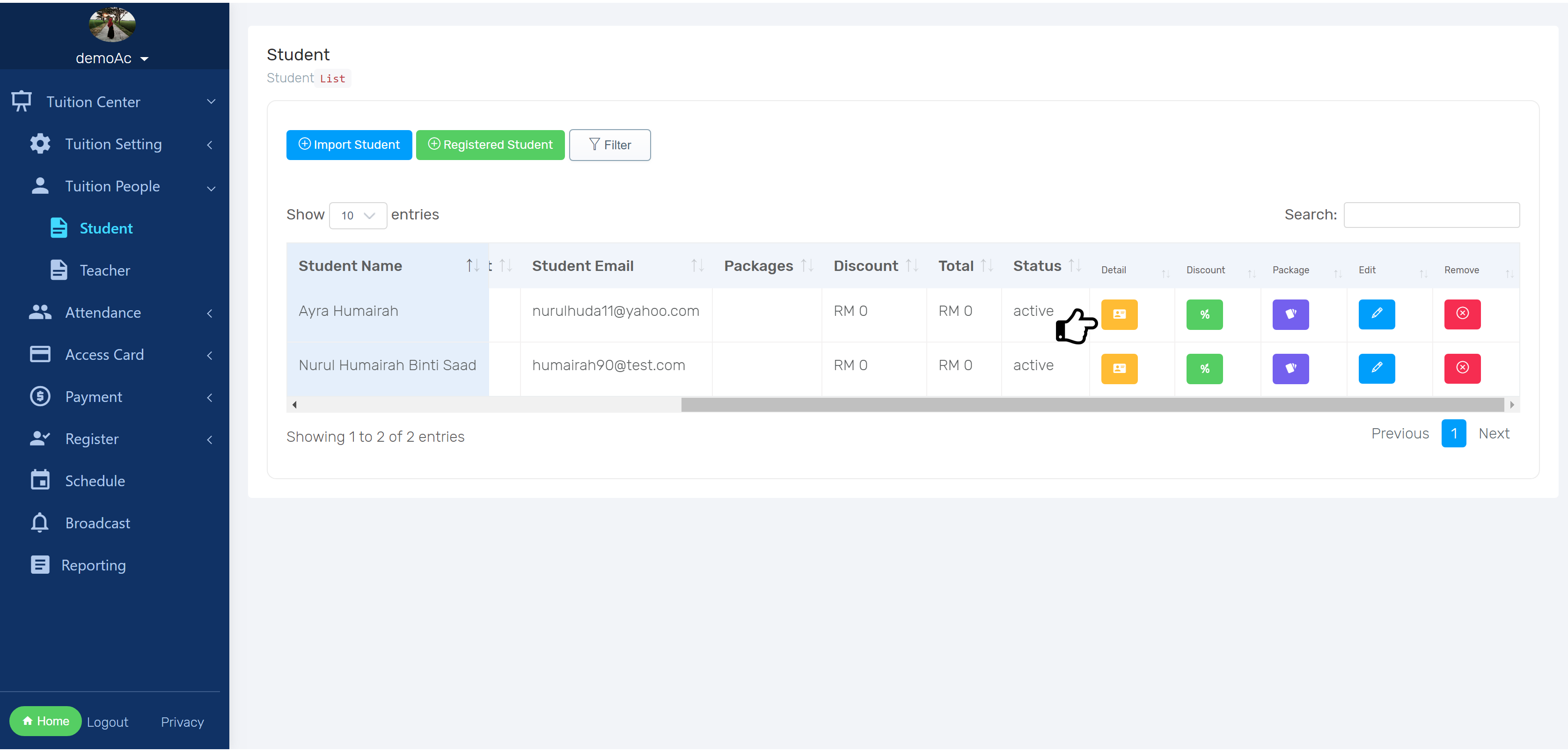Click the Schedule calendar icon
Viewport: 1568px width, 752px height.
(40, 480)
